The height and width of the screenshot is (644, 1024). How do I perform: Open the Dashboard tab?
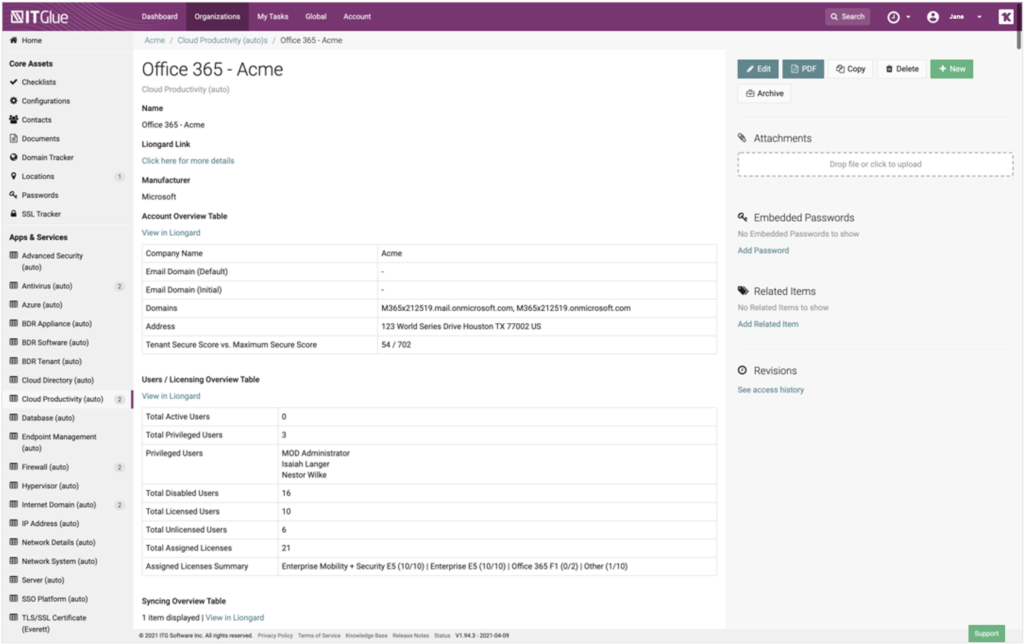(159, 16)
